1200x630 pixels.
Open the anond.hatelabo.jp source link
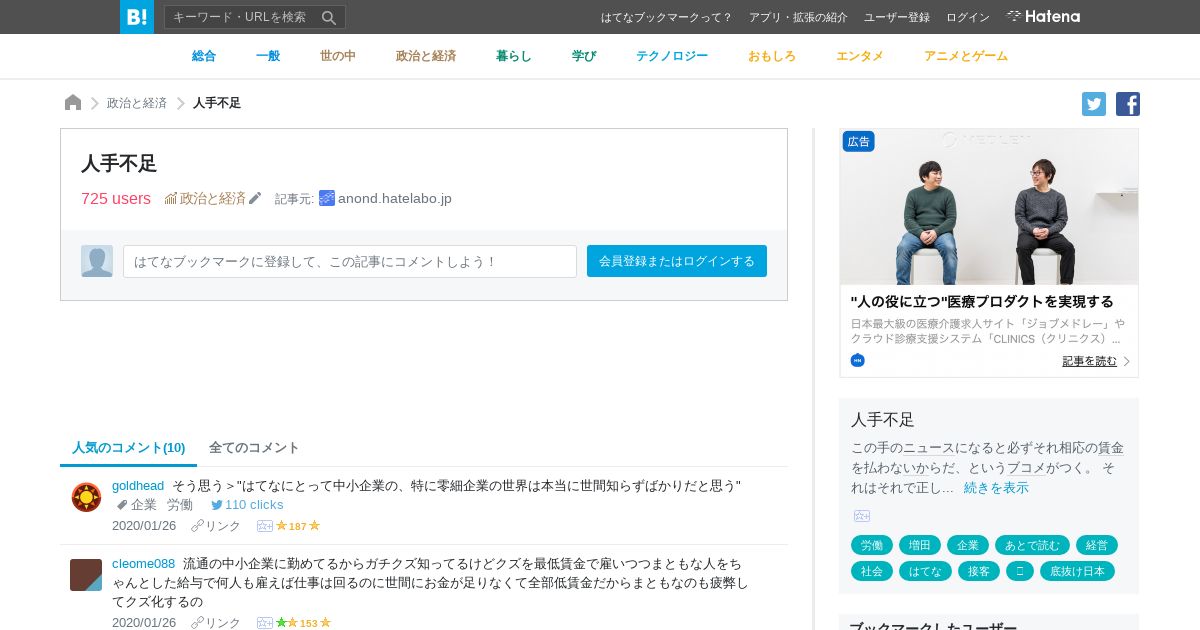(395, 198)
